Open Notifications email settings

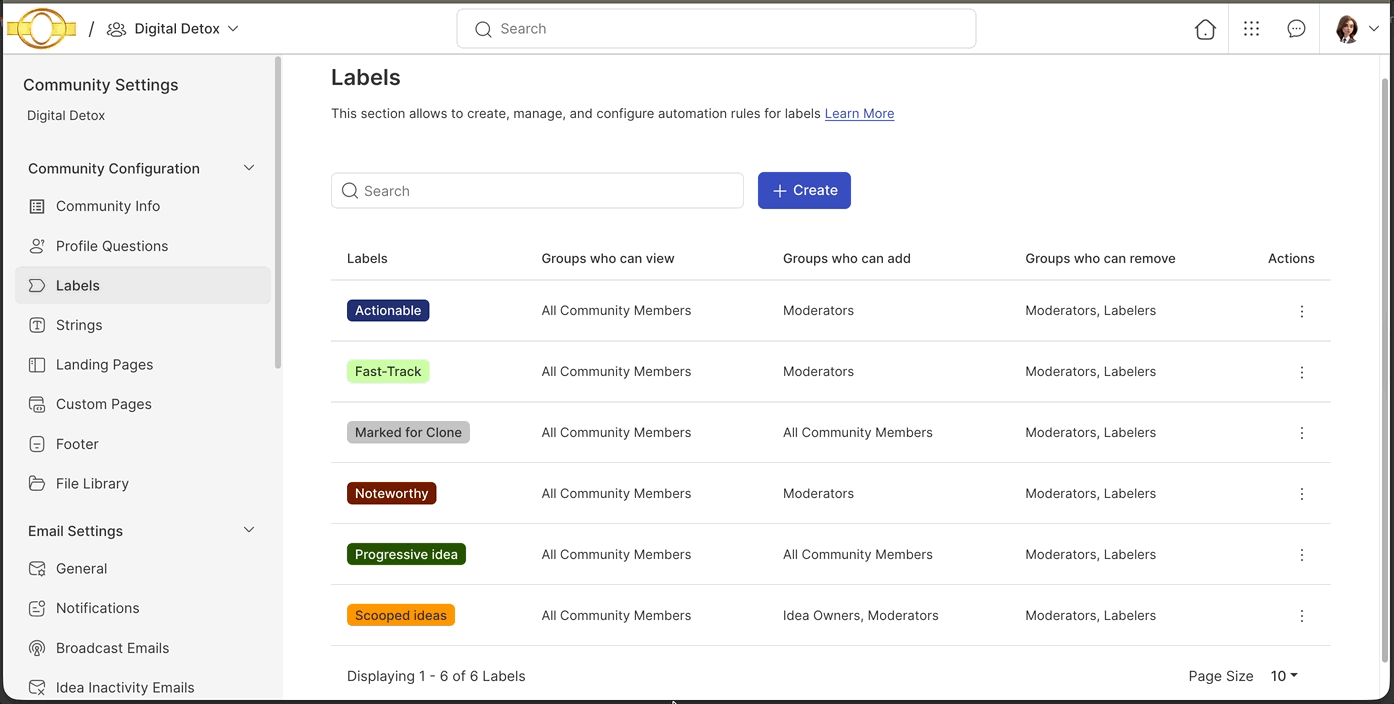(98, 607)
